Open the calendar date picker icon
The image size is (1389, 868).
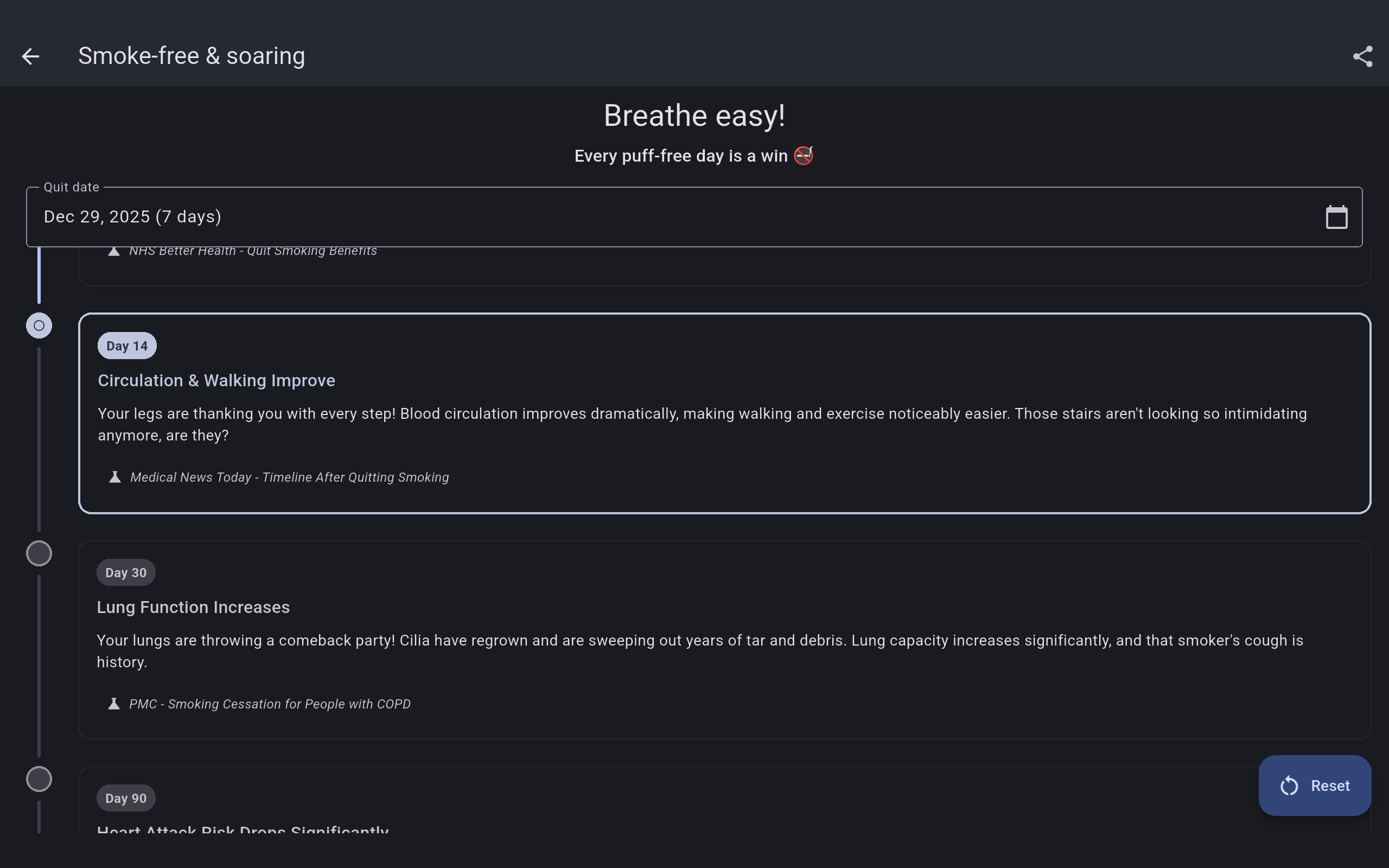[x=1336, y=217]
